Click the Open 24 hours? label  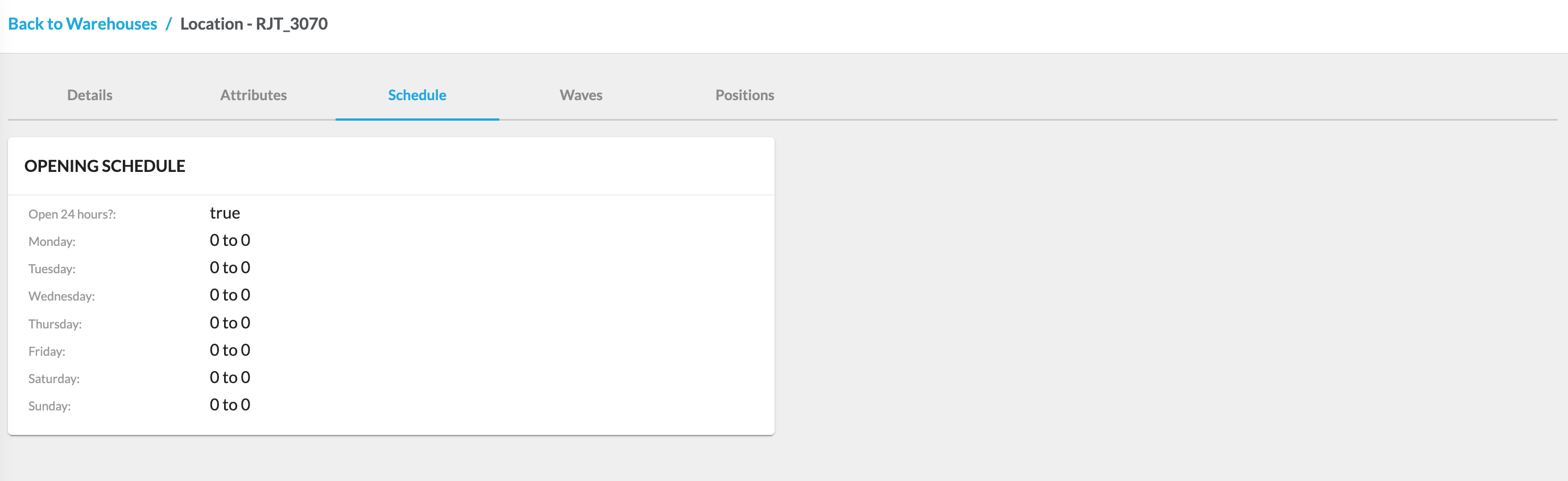point(72,215)
